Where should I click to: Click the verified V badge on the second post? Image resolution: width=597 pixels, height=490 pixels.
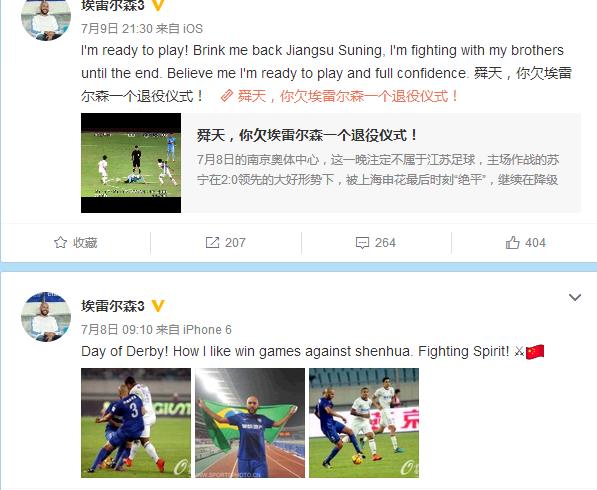point(158,306)
